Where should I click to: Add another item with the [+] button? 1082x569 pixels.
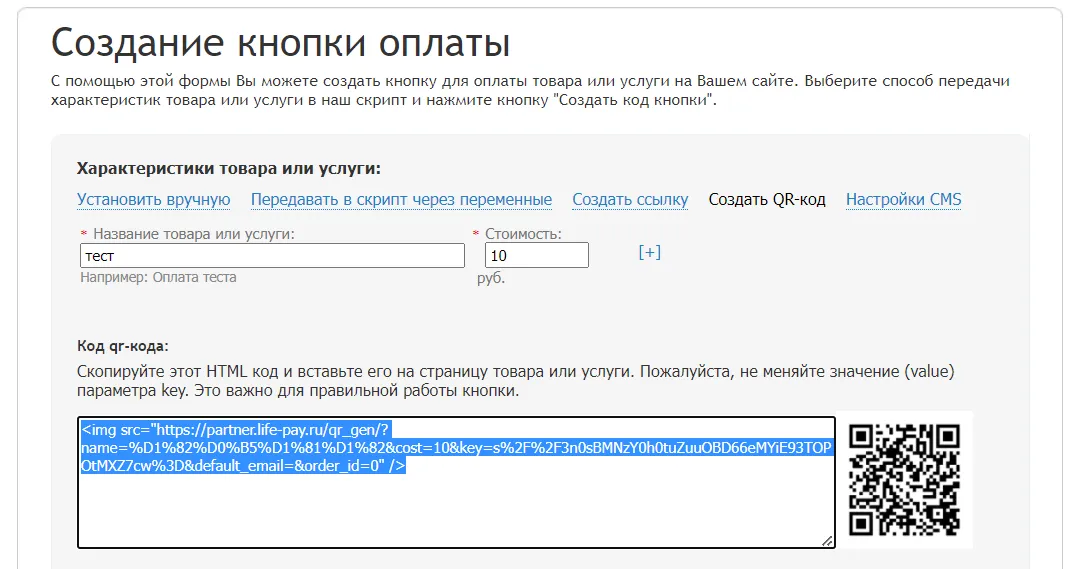tap(649, 252)
